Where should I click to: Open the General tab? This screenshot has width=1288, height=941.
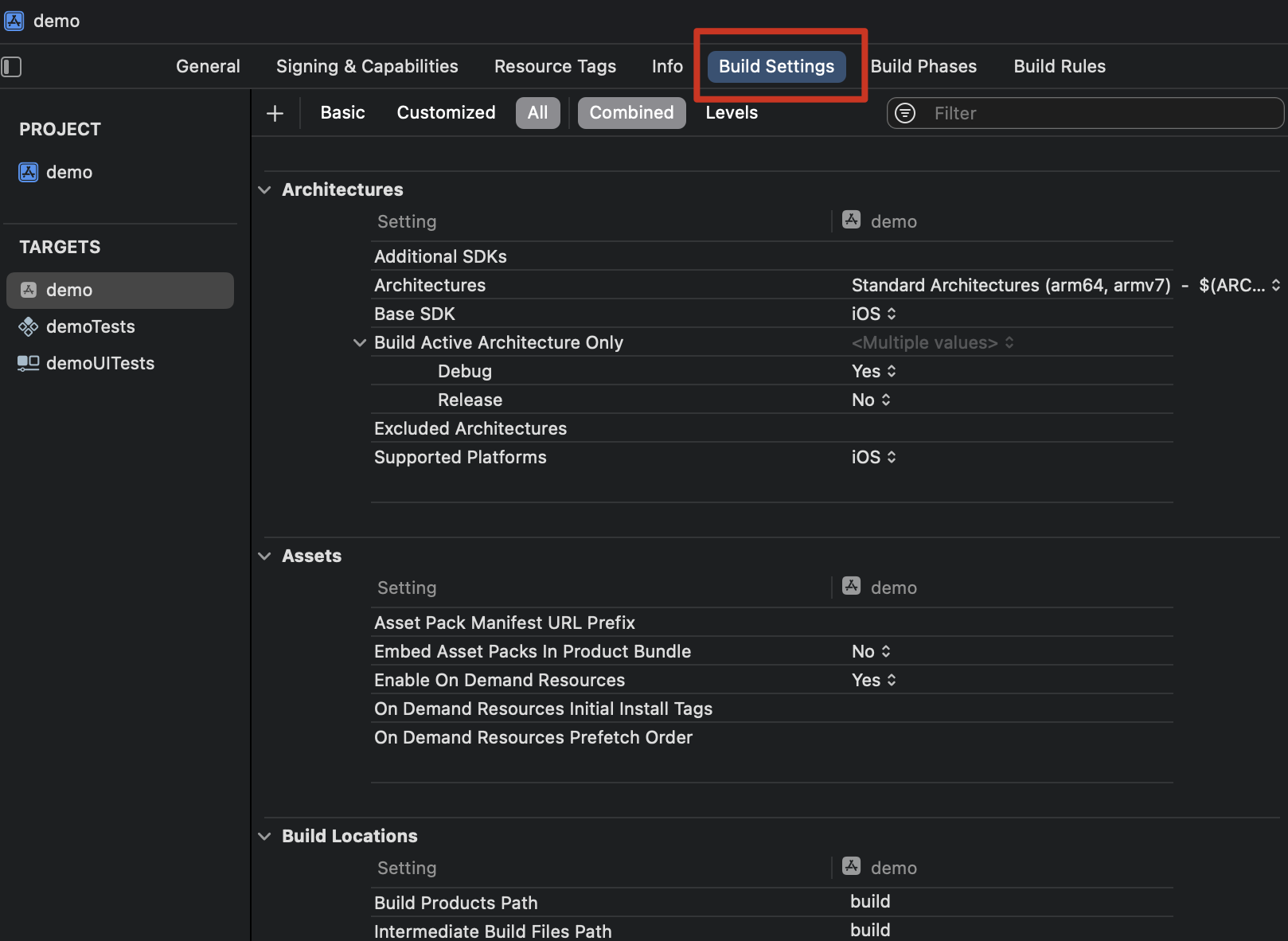point(208,66)
